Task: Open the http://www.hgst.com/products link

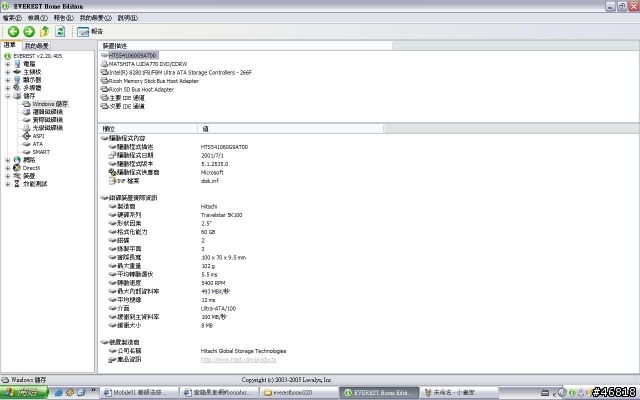Action: tap(238, 360)
